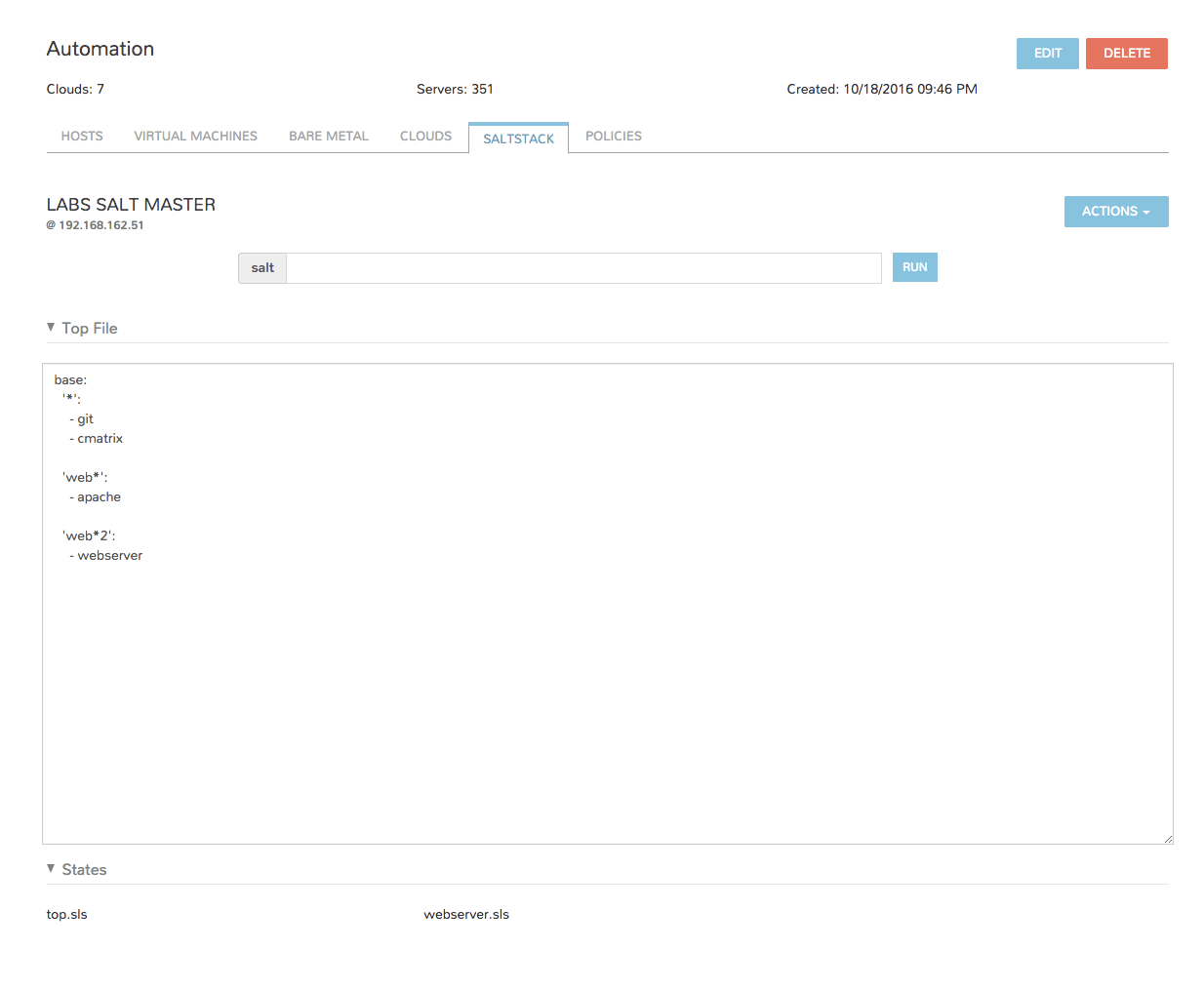The height and width of the screenshot is (989, 1204).
Task: View the POLICIES tab
Action: pyautogui.click(x=613, y=137)
